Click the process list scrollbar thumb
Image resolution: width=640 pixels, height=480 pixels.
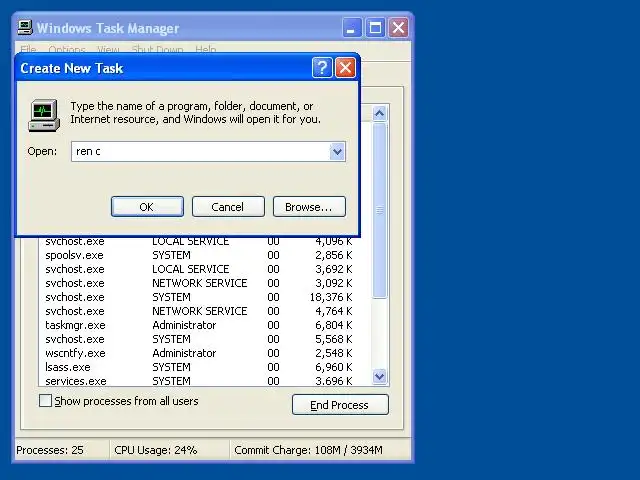380,211
